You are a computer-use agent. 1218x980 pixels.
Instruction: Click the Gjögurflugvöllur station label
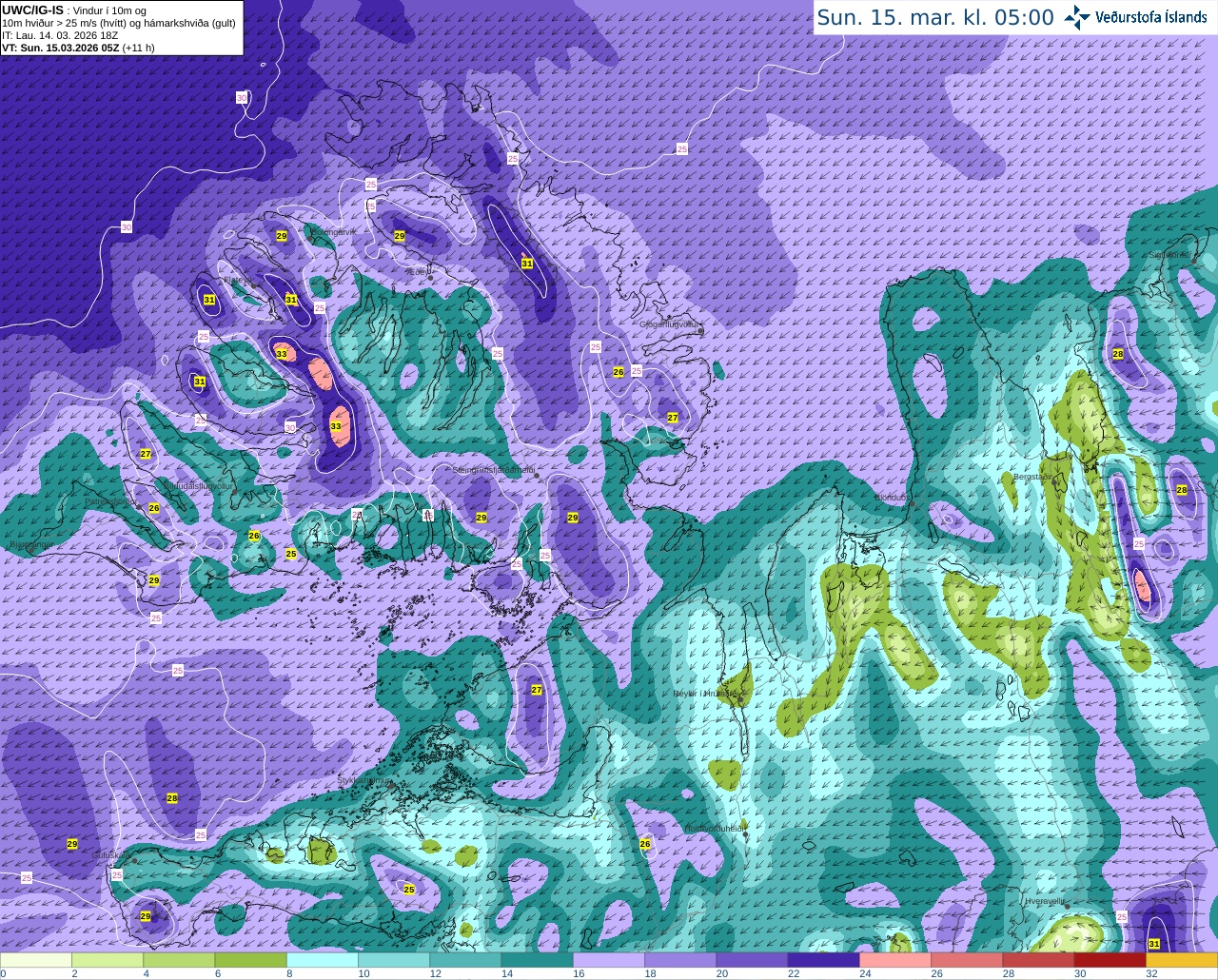tap(670, 324)
